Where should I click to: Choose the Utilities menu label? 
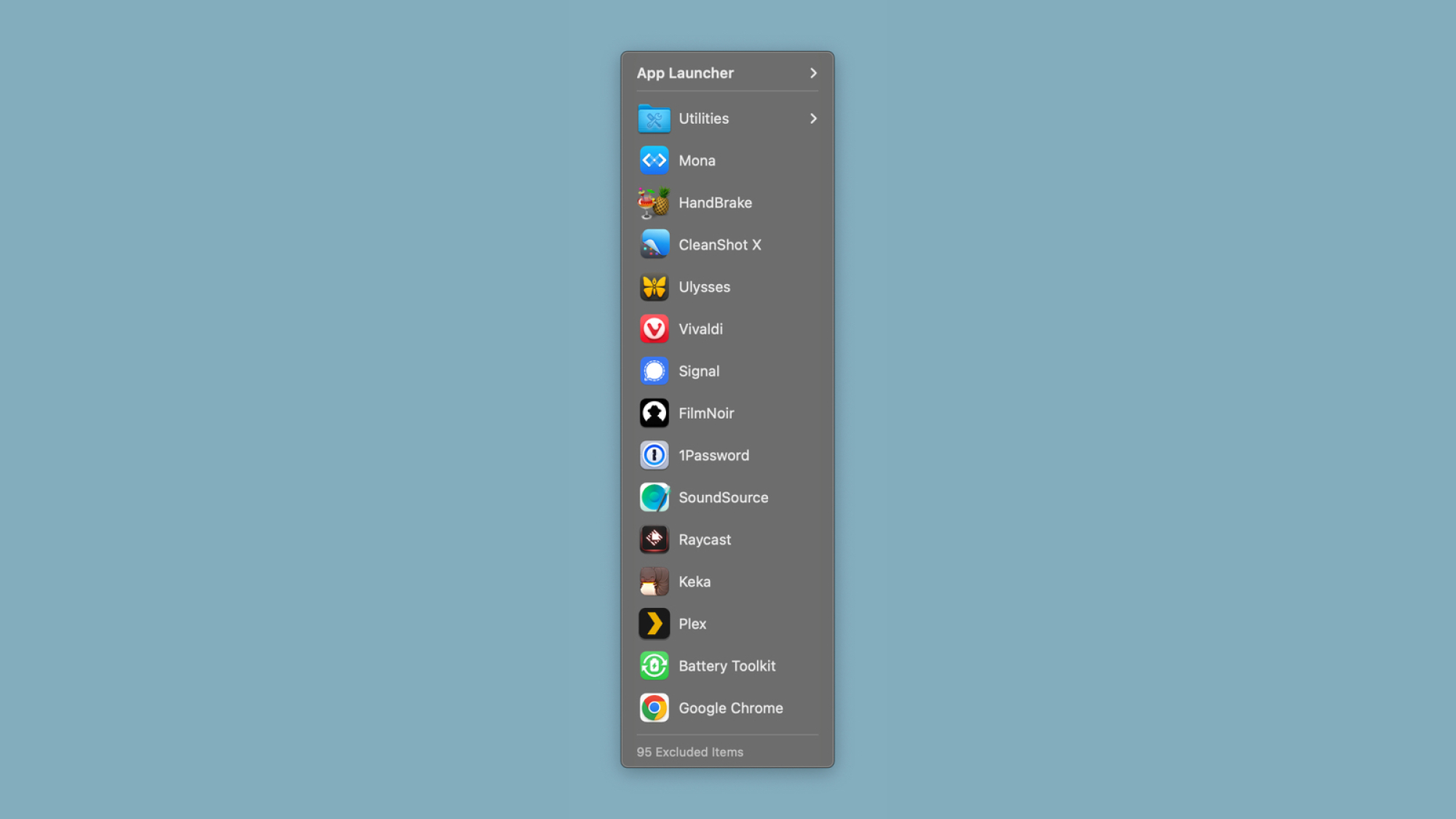coord(703,119)
